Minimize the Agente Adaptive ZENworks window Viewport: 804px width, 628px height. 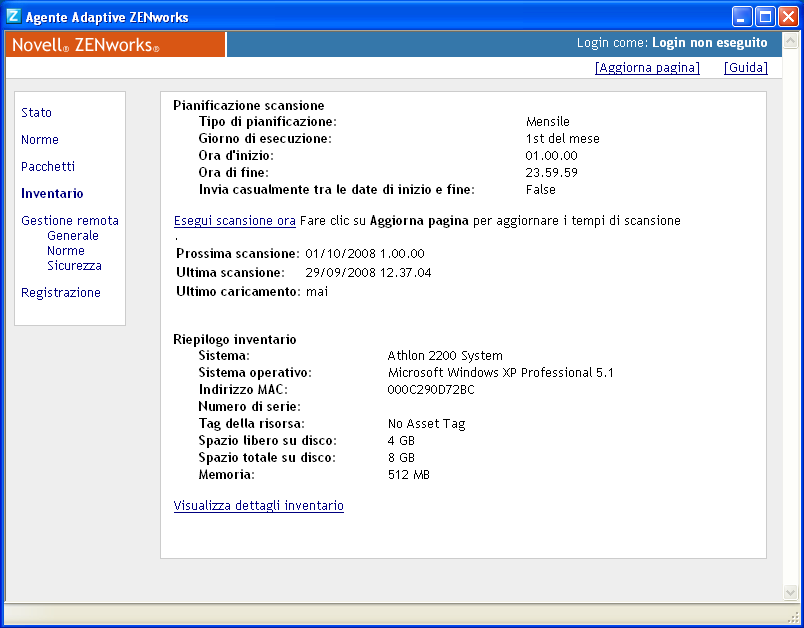click(x=741, y=17)
